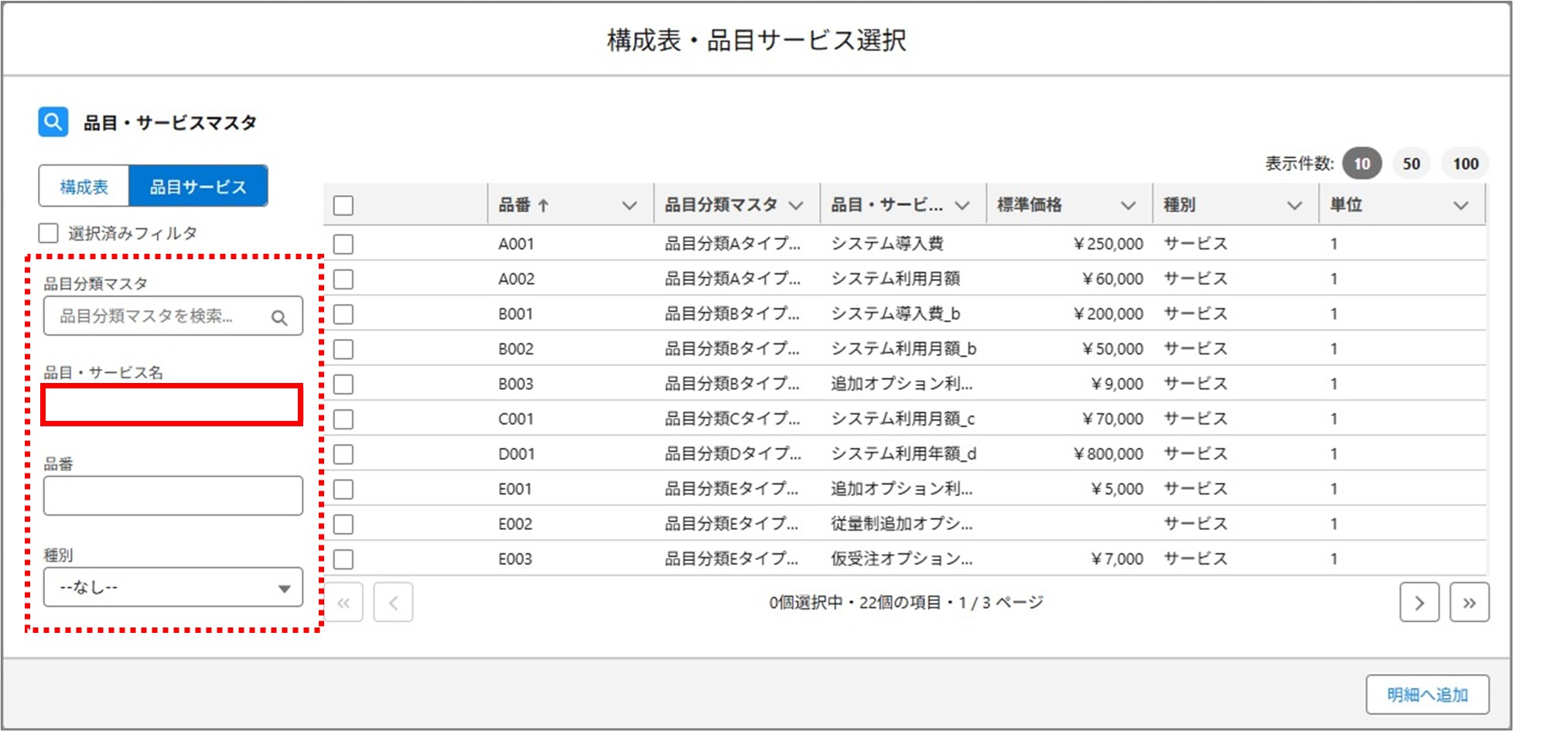Screen dimensions: 1568x735
Task: Click inside the 品番 filter input field
Action: [x=172, y=495]
